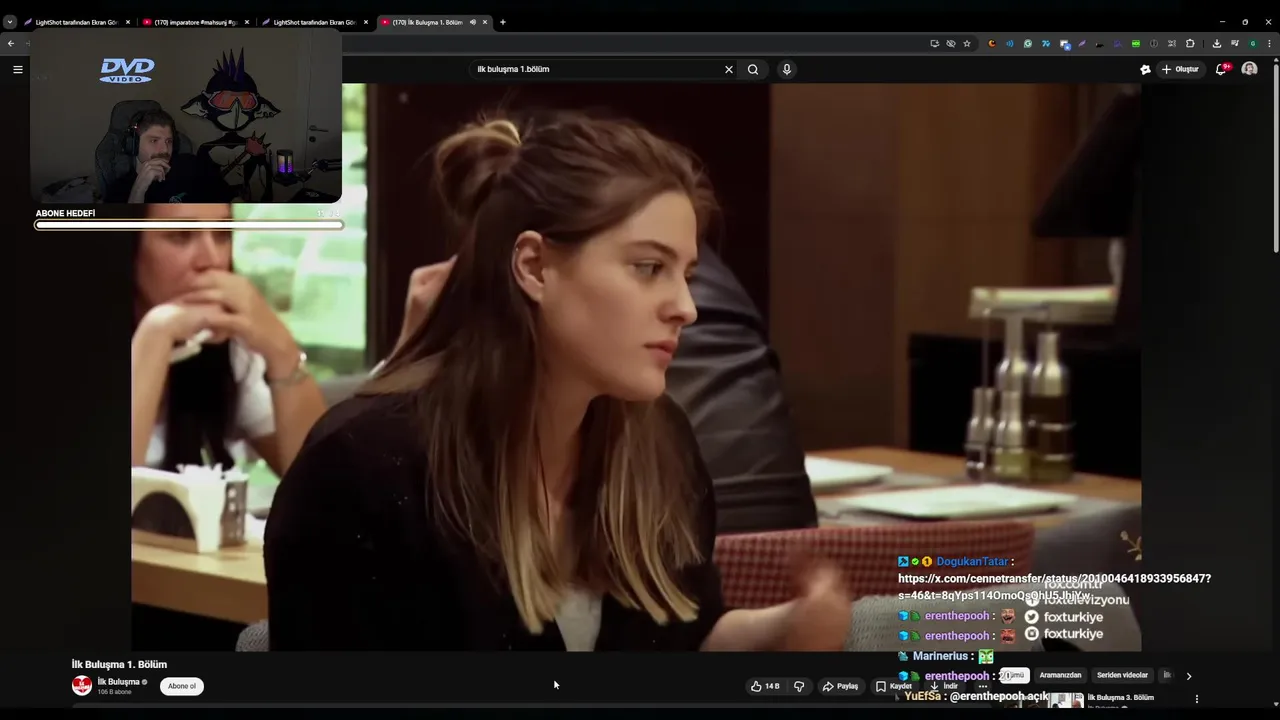Bookmark this page with the star icon
Image resolution: width=1280 pixels, height=720 pixels.
[967, 43]
